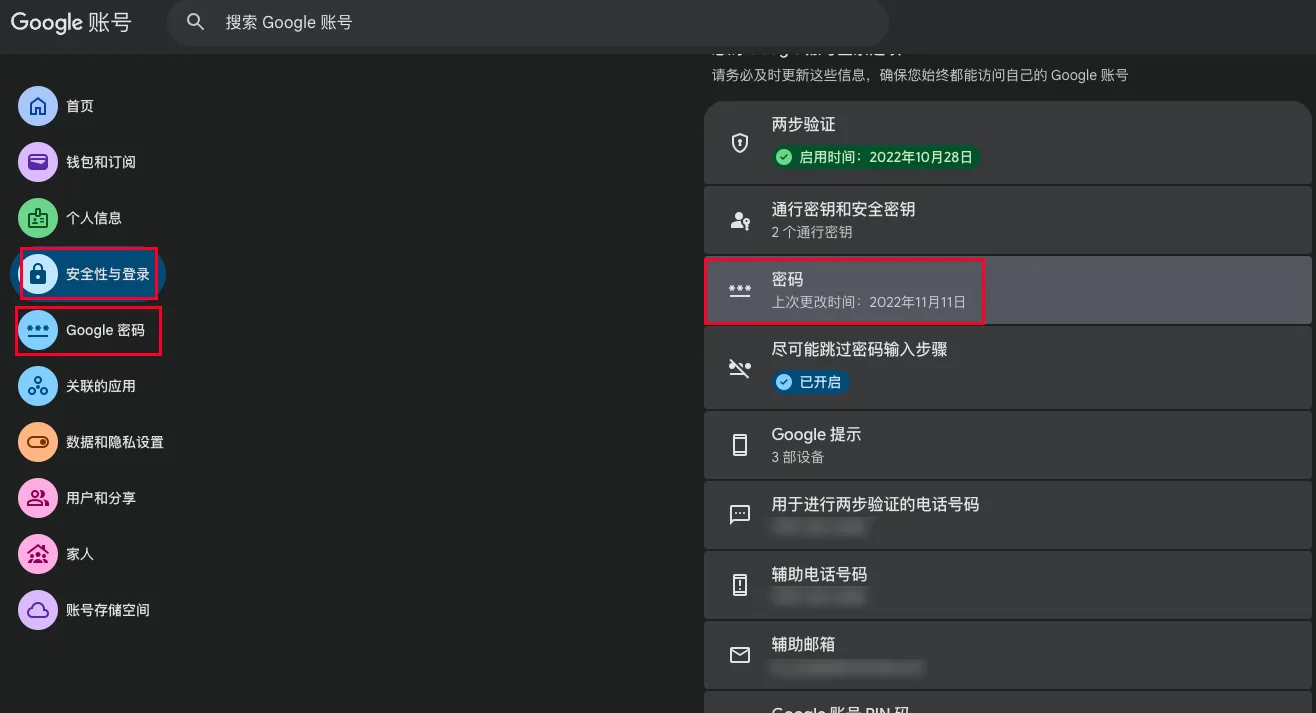This screenshot has height=713, width=1316.
Task: Open 通行密钥和安全密钥 setting
Action: (x=1008, y=220)
